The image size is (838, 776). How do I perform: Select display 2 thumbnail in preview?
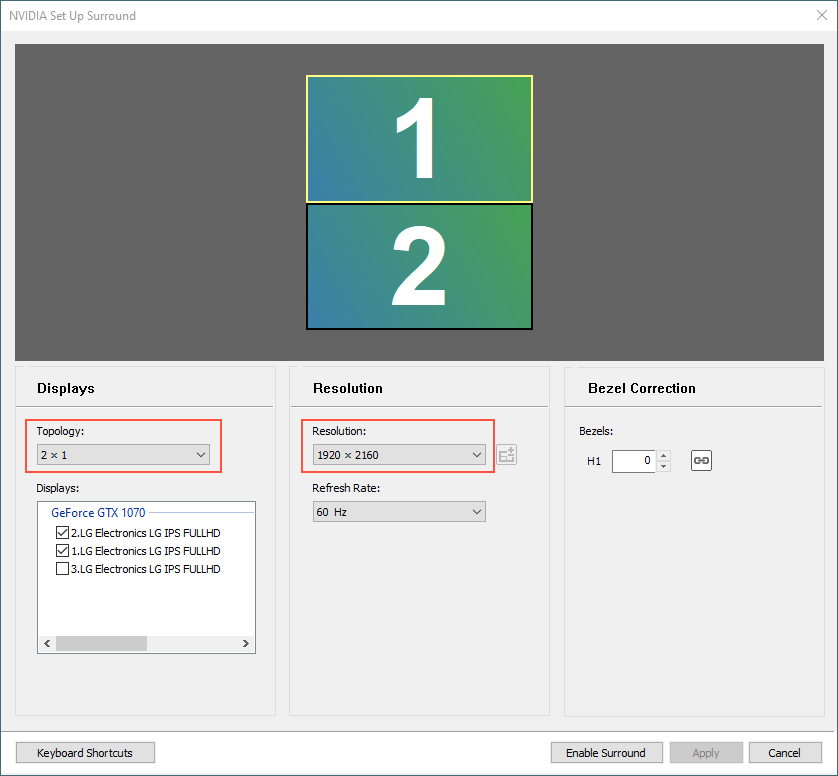click(420, 267)
